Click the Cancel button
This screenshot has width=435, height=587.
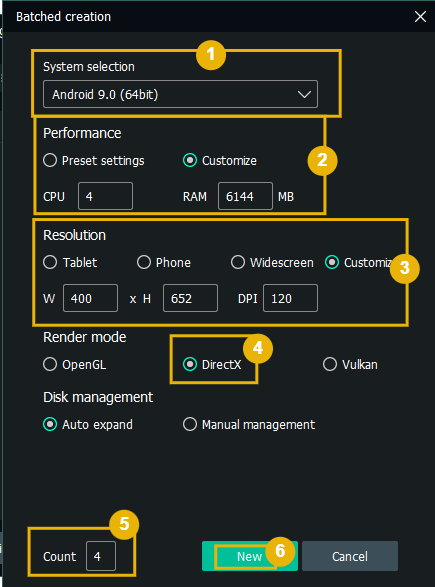[350, 556]
